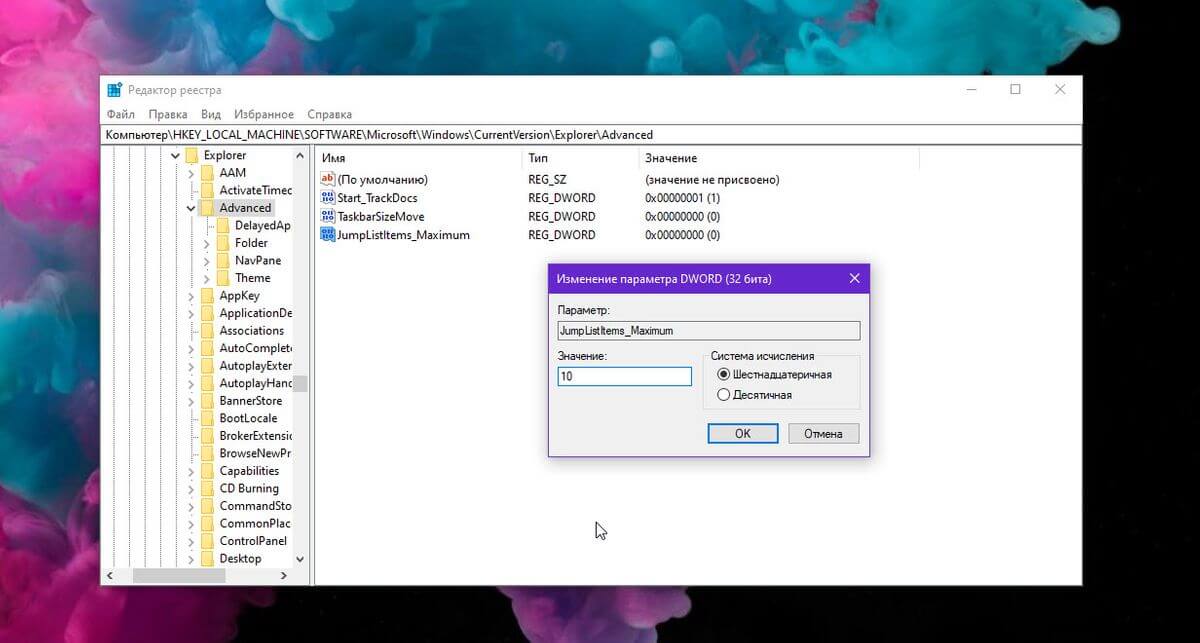Click the AppKey folder icon
Image resolution: width=1200 pixels, height=643 pixels.
coord(207,295)
